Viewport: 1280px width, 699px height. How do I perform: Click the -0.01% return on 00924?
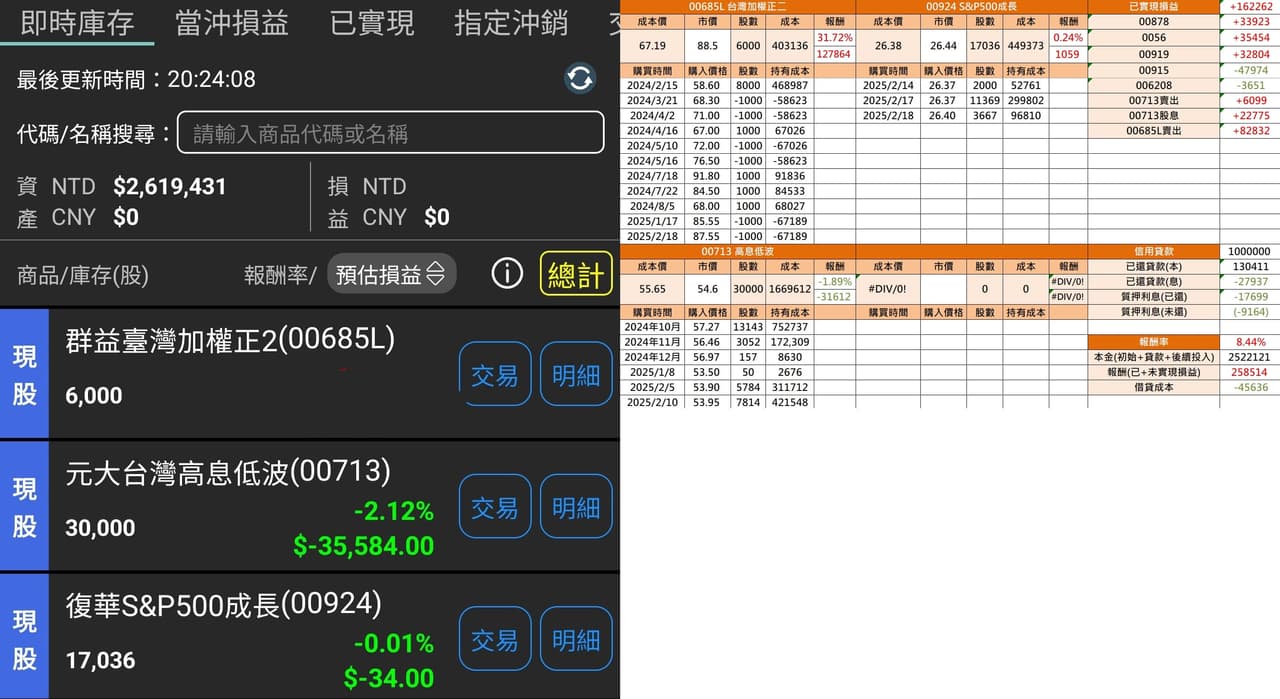point(394,643)
